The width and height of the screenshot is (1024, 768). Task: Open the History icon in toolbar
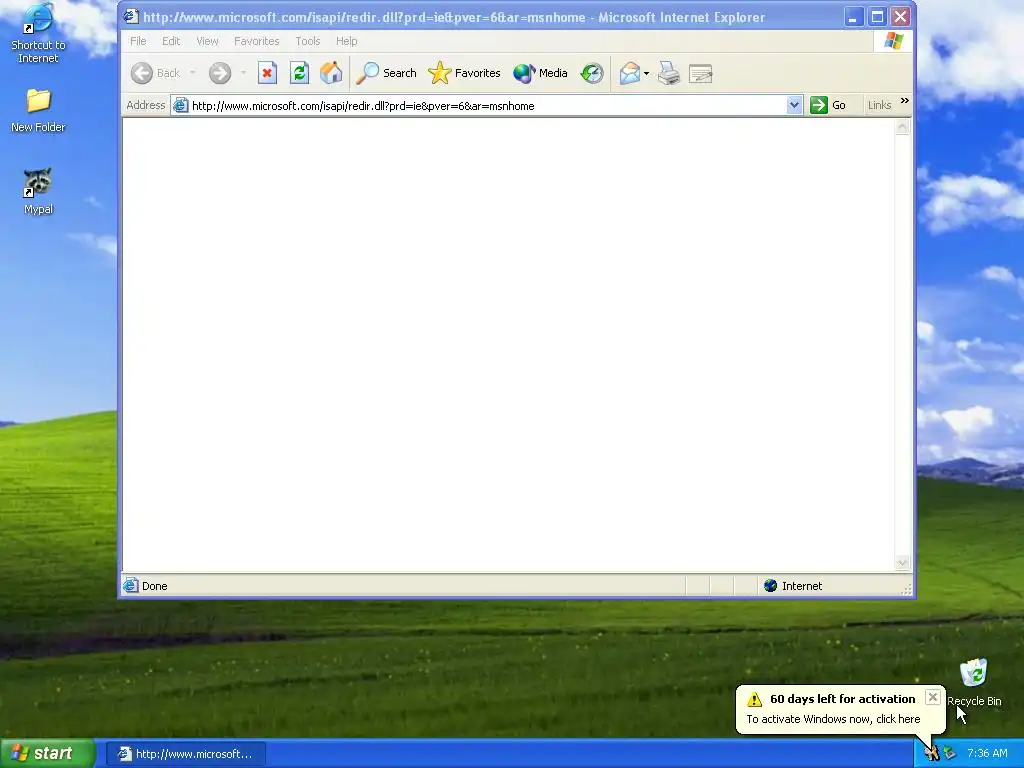click(x=592, y=73)
